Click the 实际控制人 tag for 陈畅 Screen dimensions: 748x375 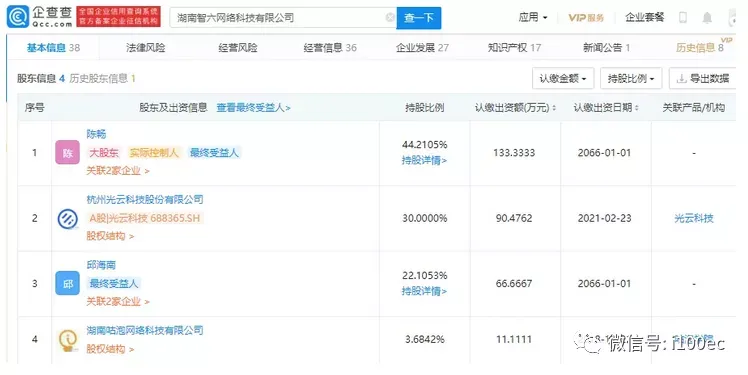tap(154, 153)
